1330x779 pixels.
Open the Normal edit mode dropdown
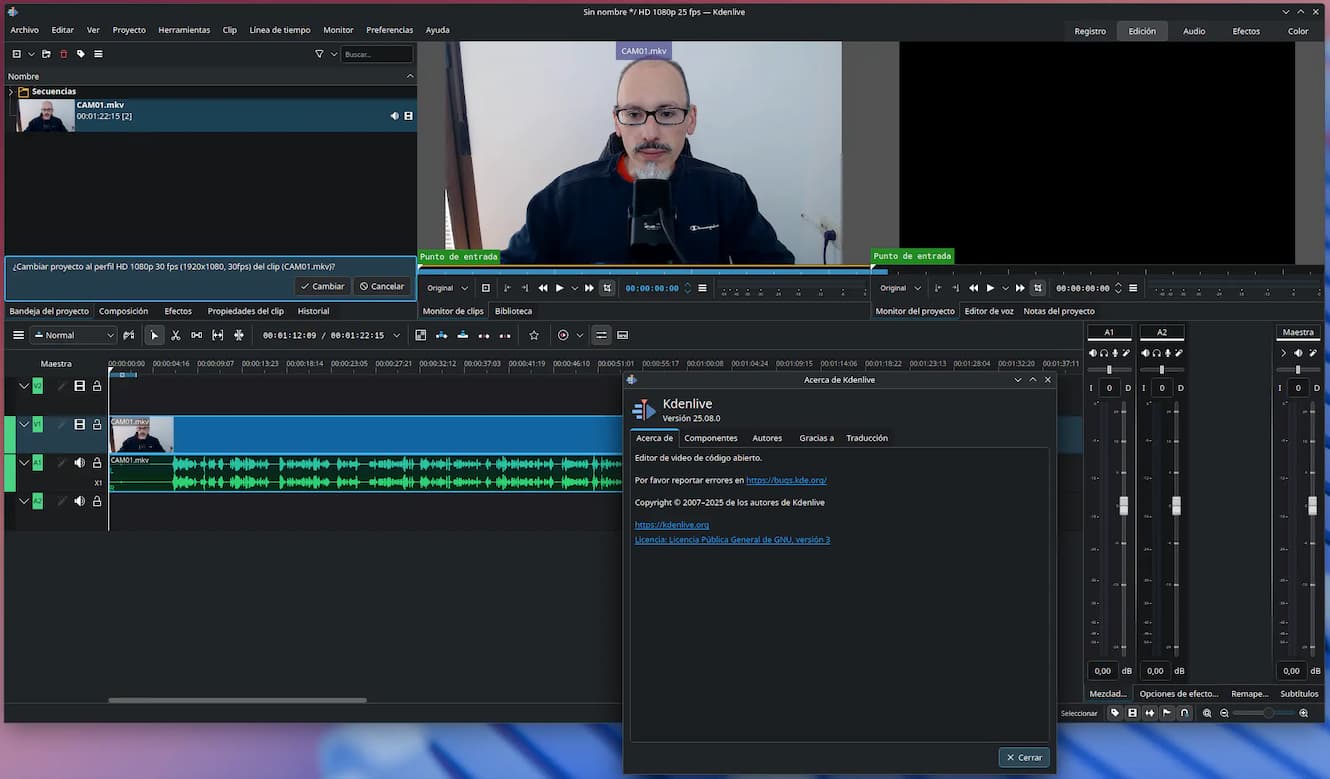coord(74,336)
